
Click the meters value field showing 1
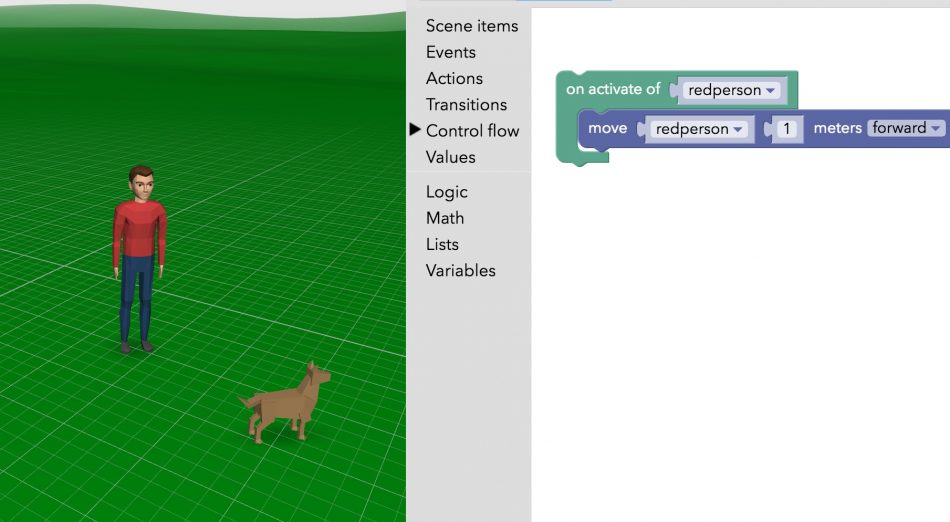(786, 128)
